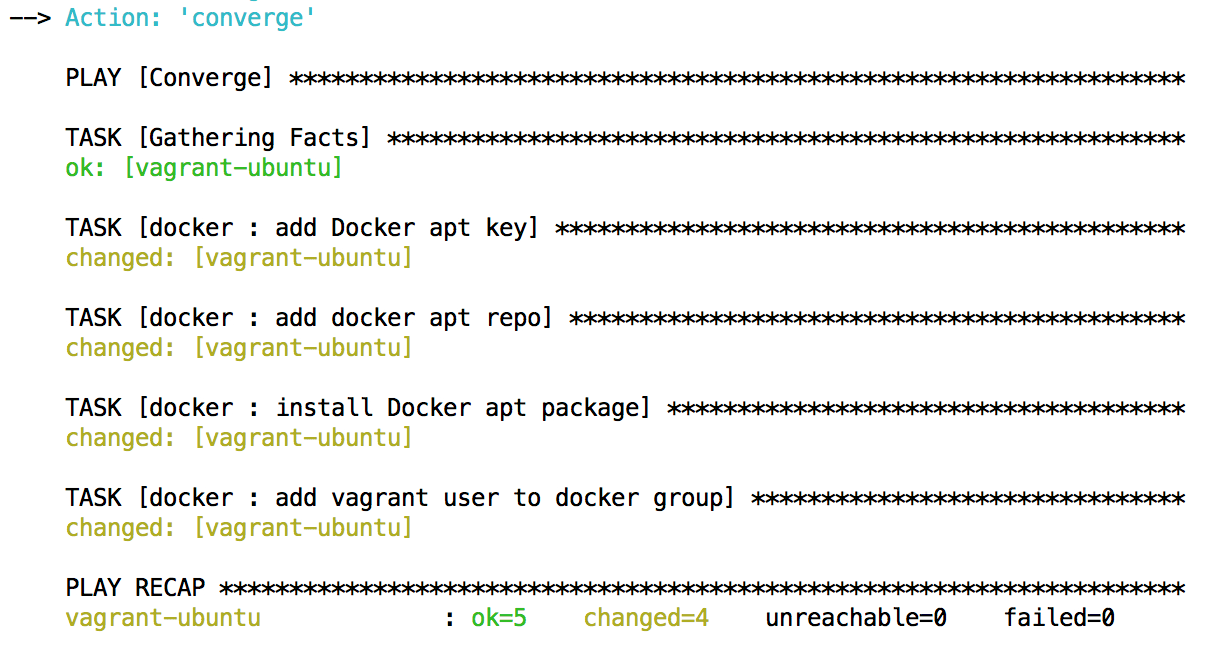This screenshot has width=1209, height=656.
Task: Click the changed=4 recap count
Action: pyautogui.click(x=646, y=618)
